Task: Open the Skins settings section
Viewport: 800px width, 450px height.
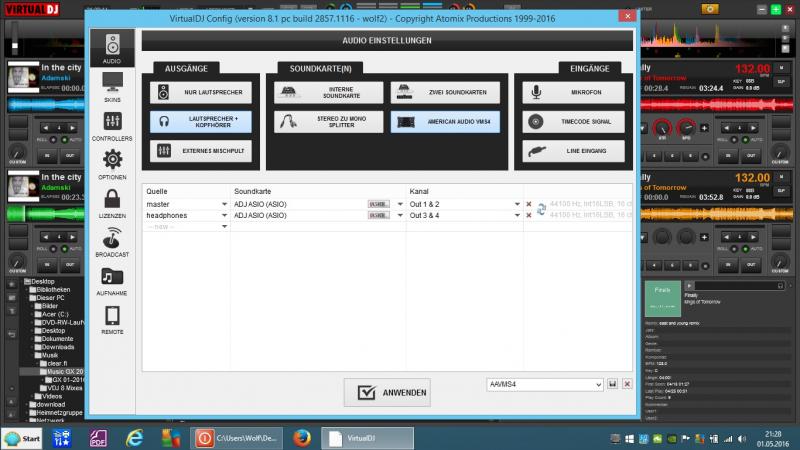Action: (x=112, y=87)
